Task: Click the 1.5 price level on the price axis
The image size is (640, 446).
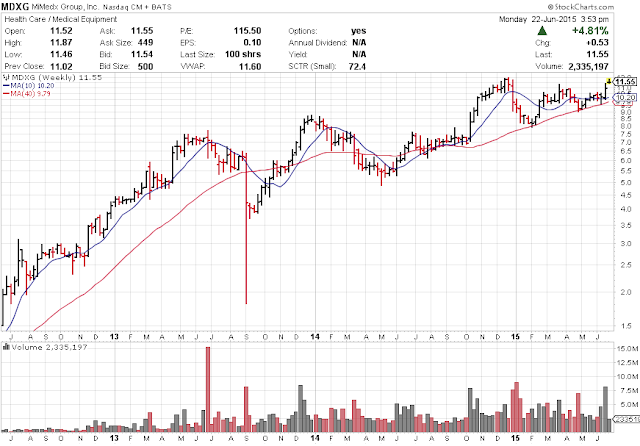Action: pos(626,326)
